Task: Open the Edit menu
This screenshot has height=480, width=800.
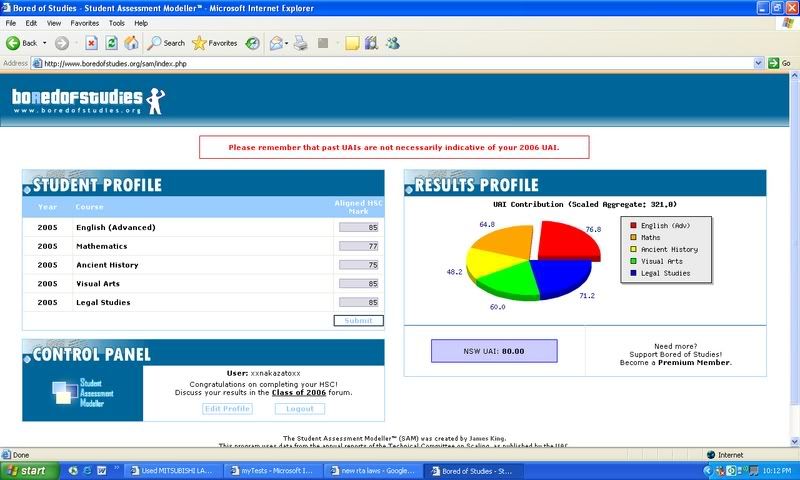Action: coord(31,23)
